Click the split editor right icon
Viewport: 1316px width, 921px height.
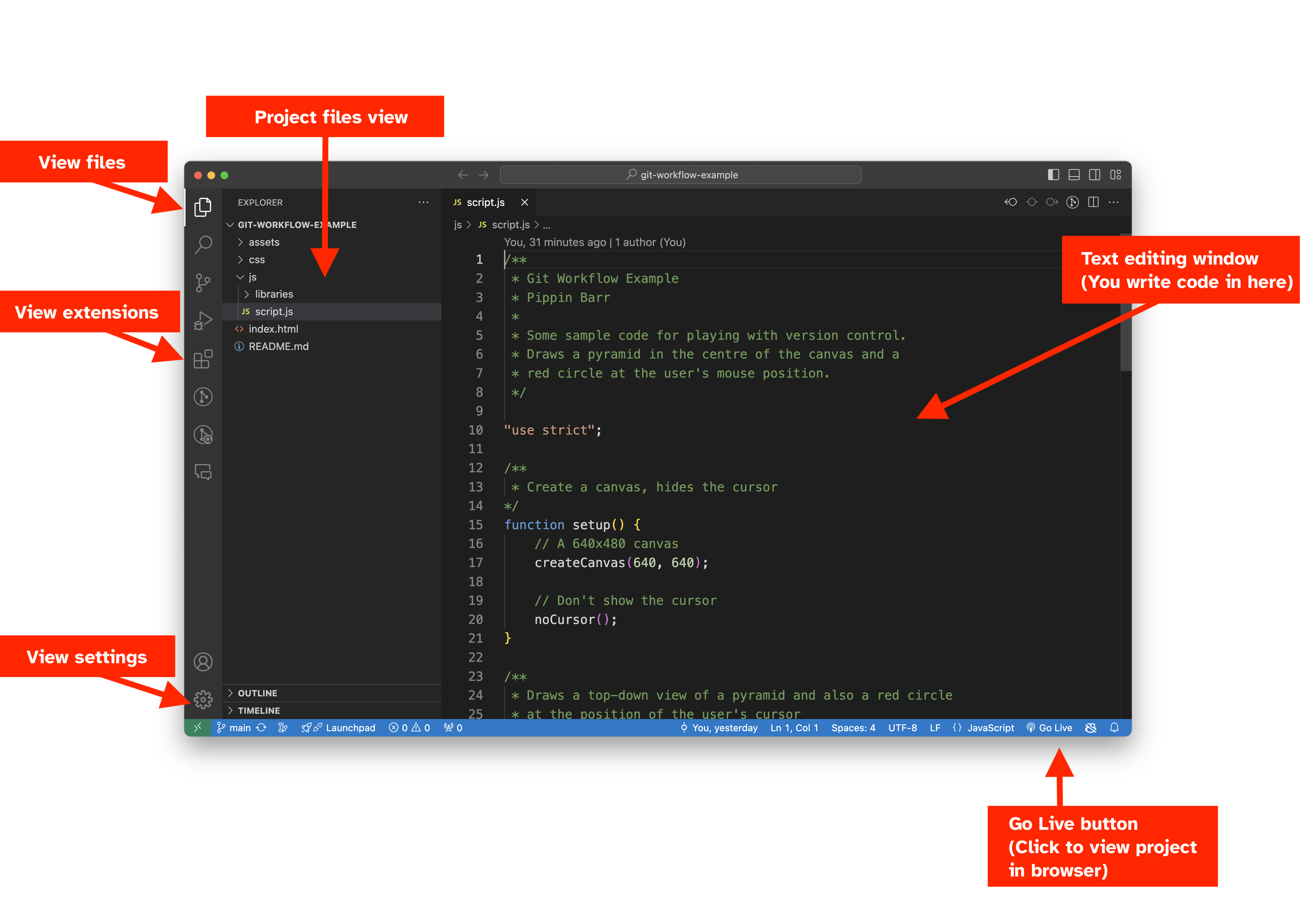click(x=1094, y=202)
